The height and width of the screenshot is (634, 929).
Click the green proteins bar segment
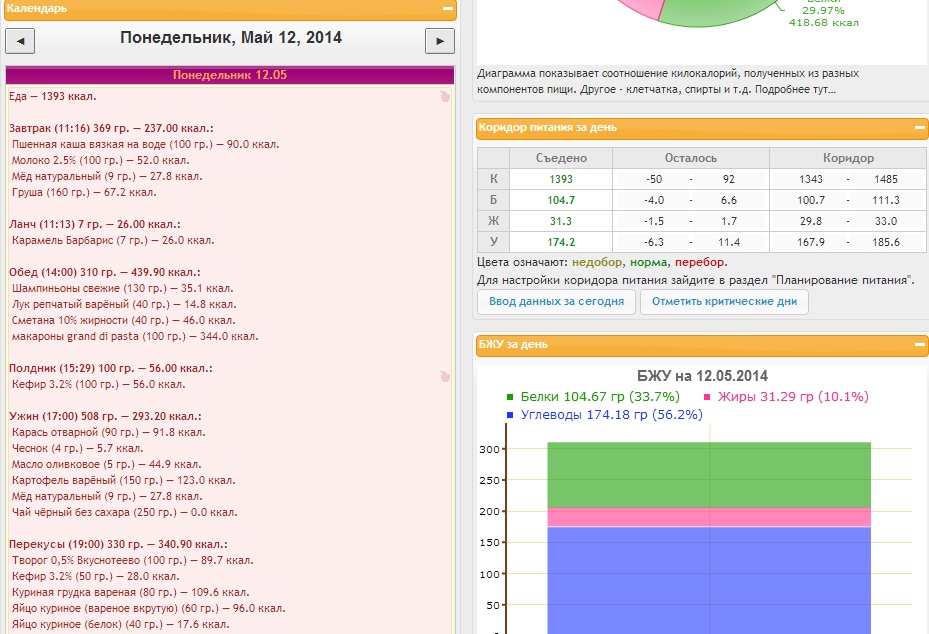tap(709, 475)
